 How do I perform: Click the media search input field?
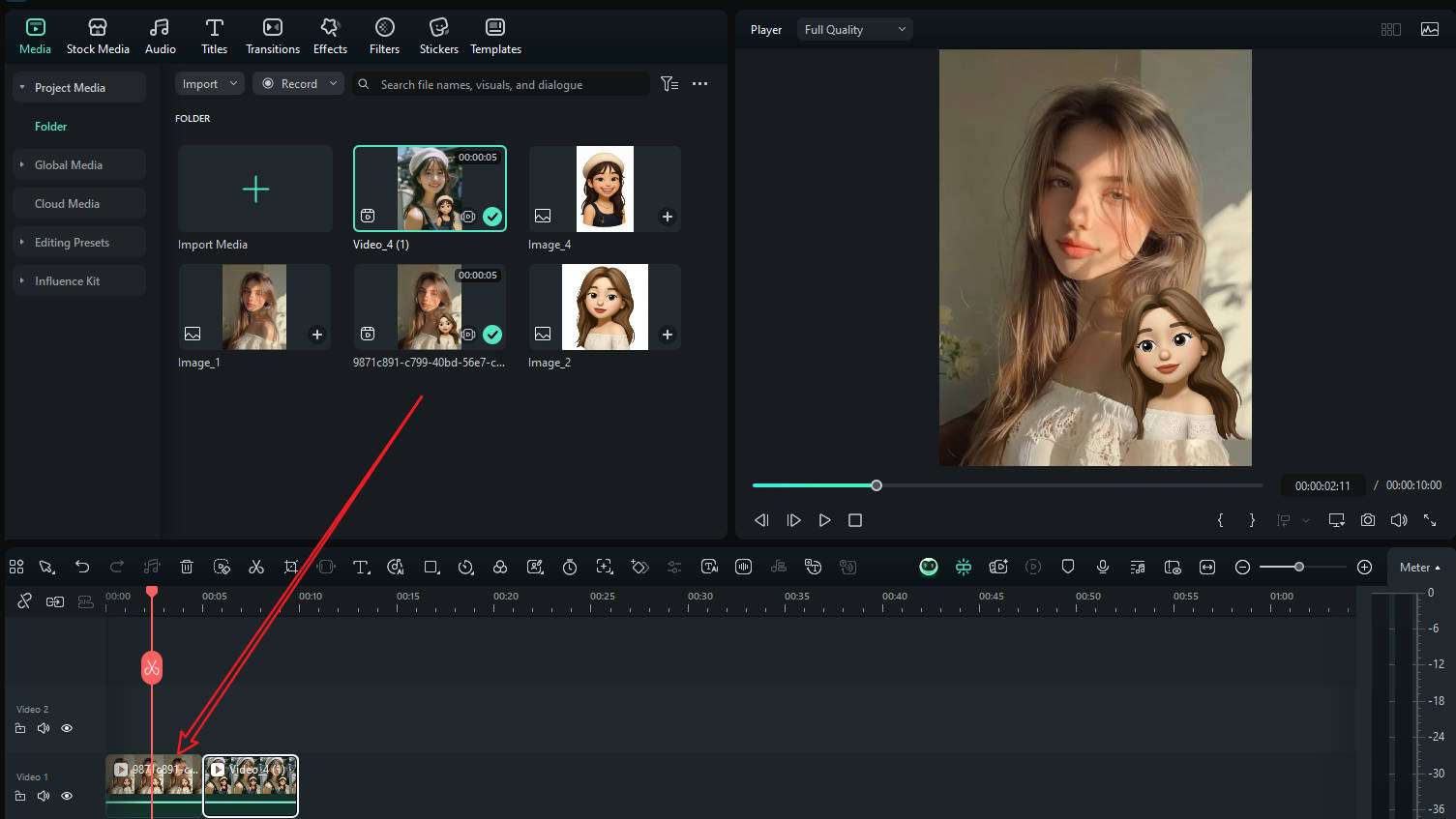(x=500, y=84)
